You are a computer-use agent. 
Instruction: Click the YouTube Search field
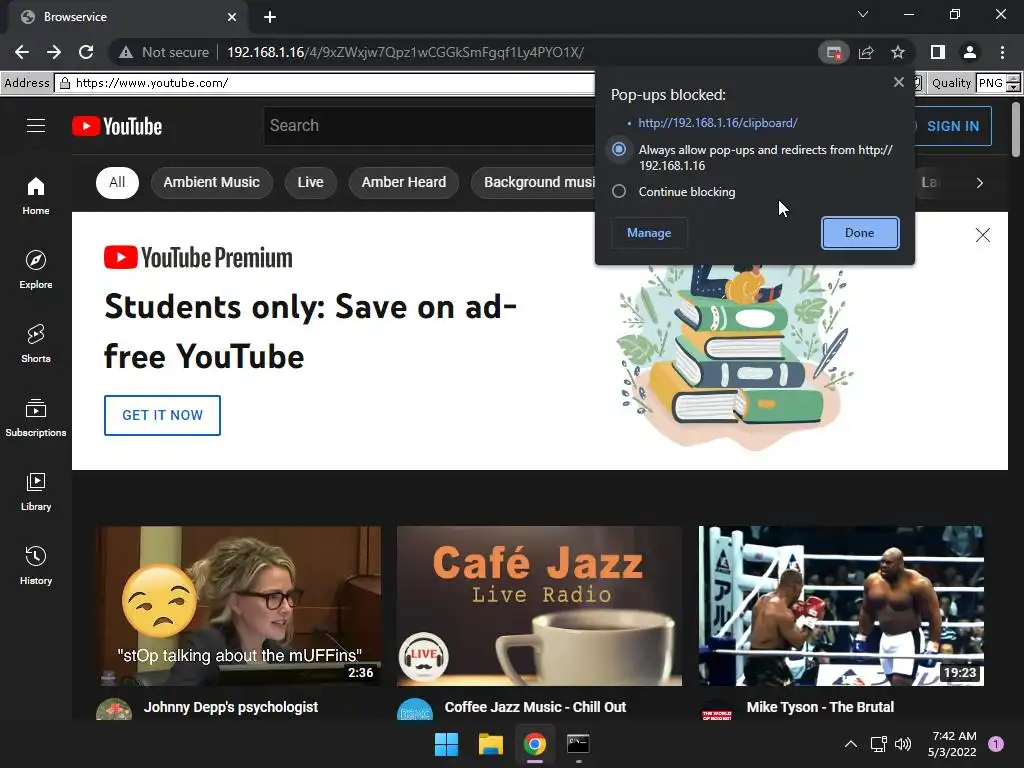coord(430,125)
